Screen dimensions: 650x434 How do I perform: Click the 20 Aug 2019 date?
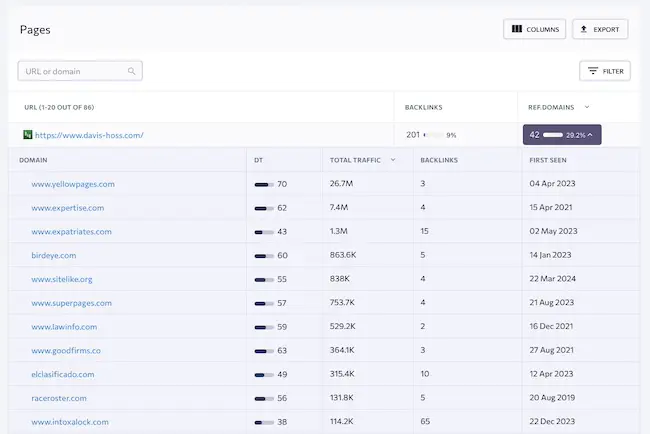pyautogui.click(x=552, y=398)
